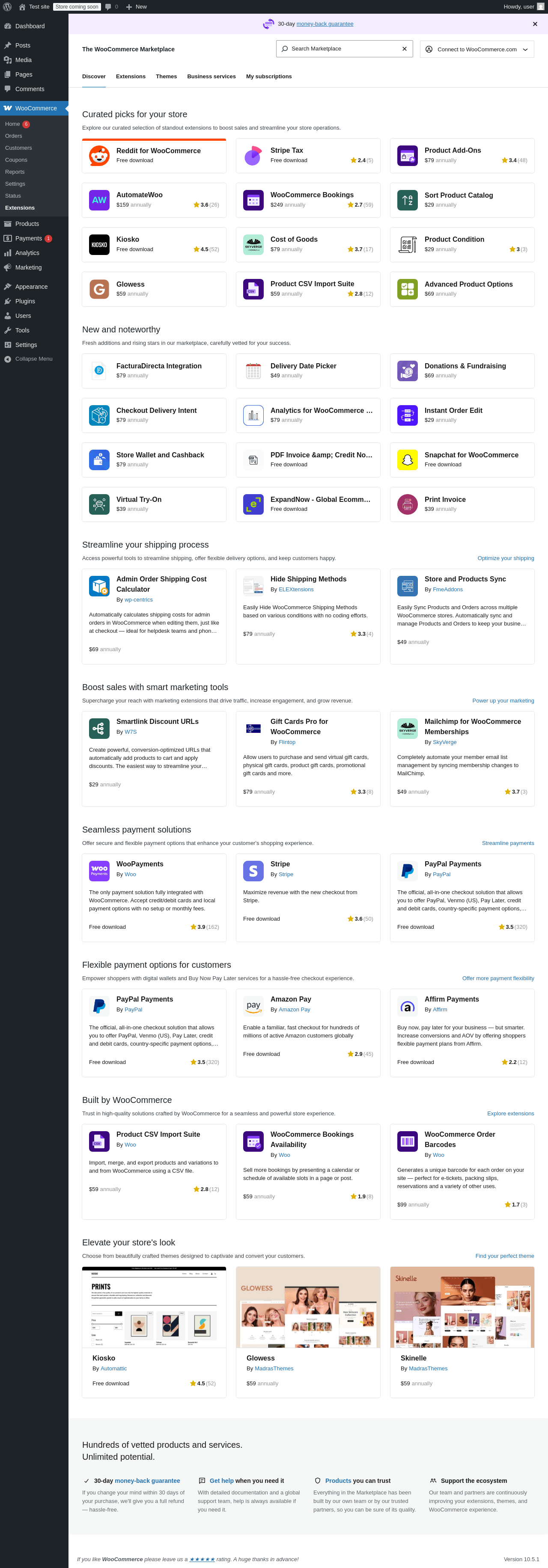Click the Amazon Pay logo icon
548x1568 pixels.
tap(253, 1005)
